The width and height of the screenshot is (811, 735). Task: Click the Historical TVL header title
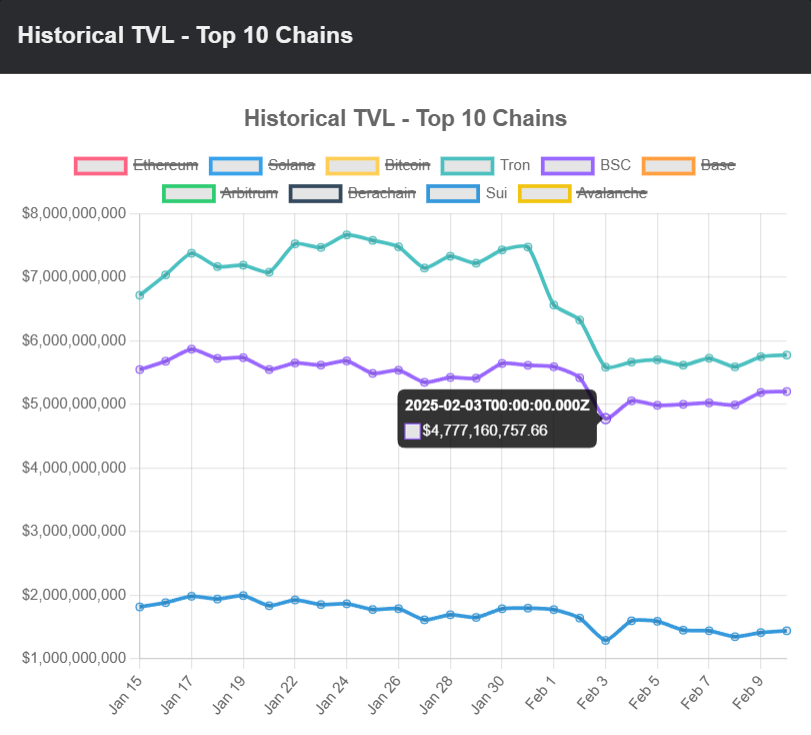point(185,36)
